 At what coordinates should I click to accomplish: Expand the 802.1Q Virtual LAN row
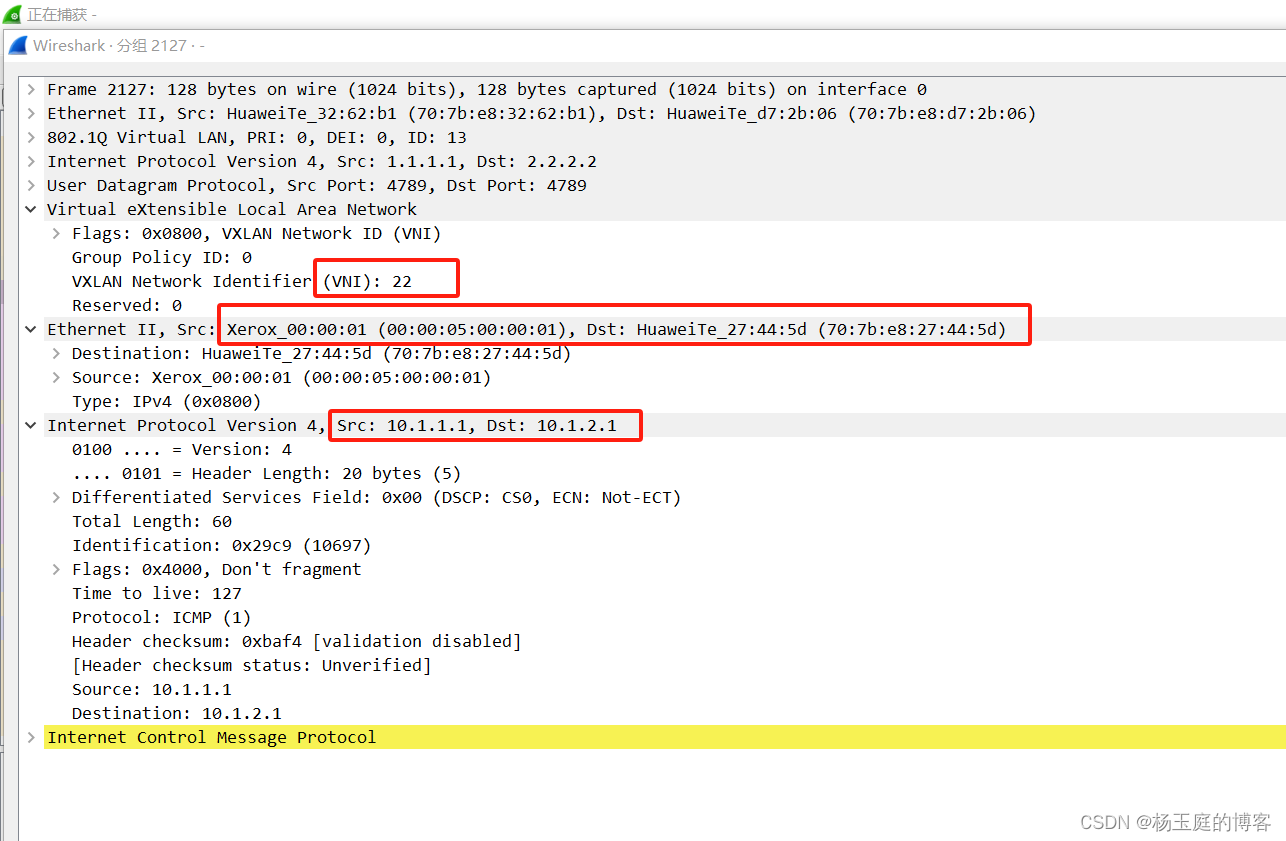[x=31, y=137]
